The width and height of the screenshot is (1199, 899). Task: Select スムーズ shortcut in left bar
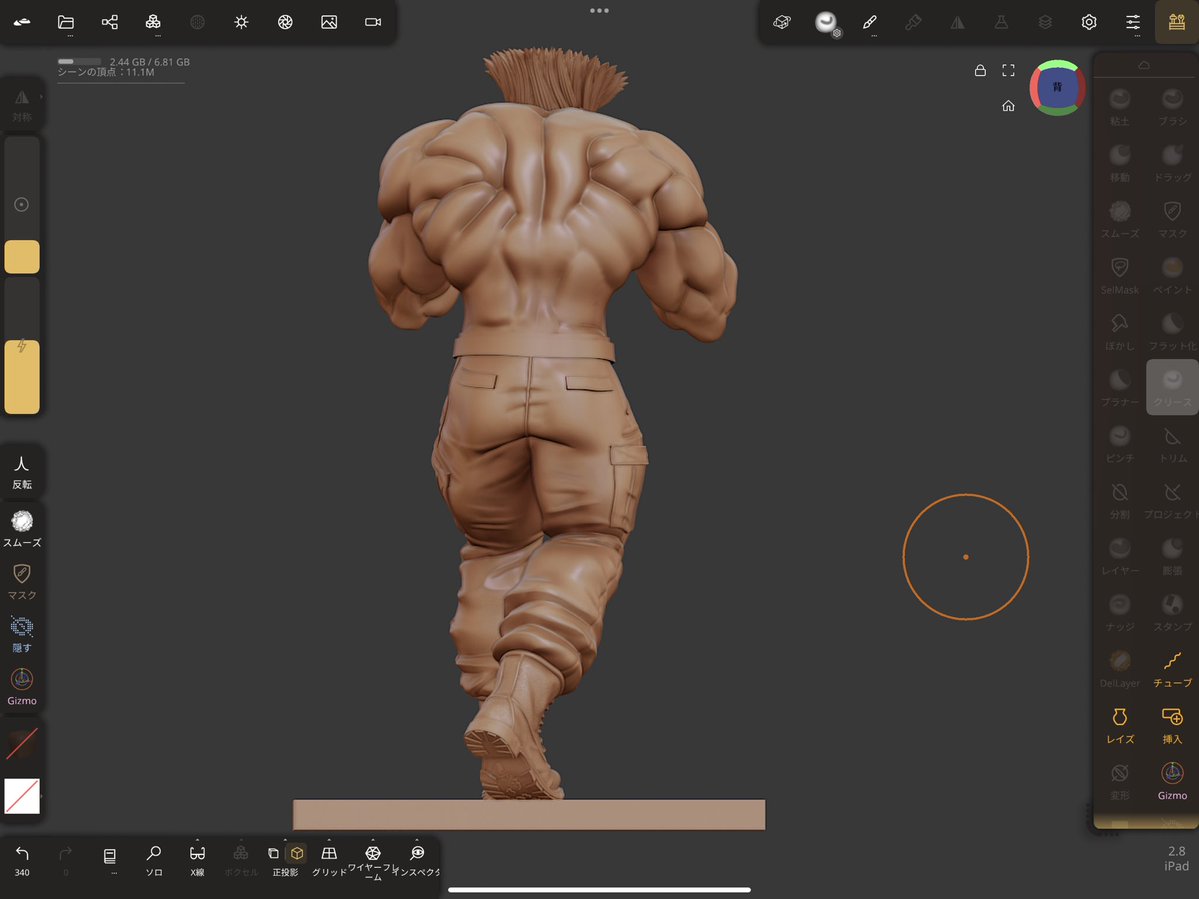point(22,529)
